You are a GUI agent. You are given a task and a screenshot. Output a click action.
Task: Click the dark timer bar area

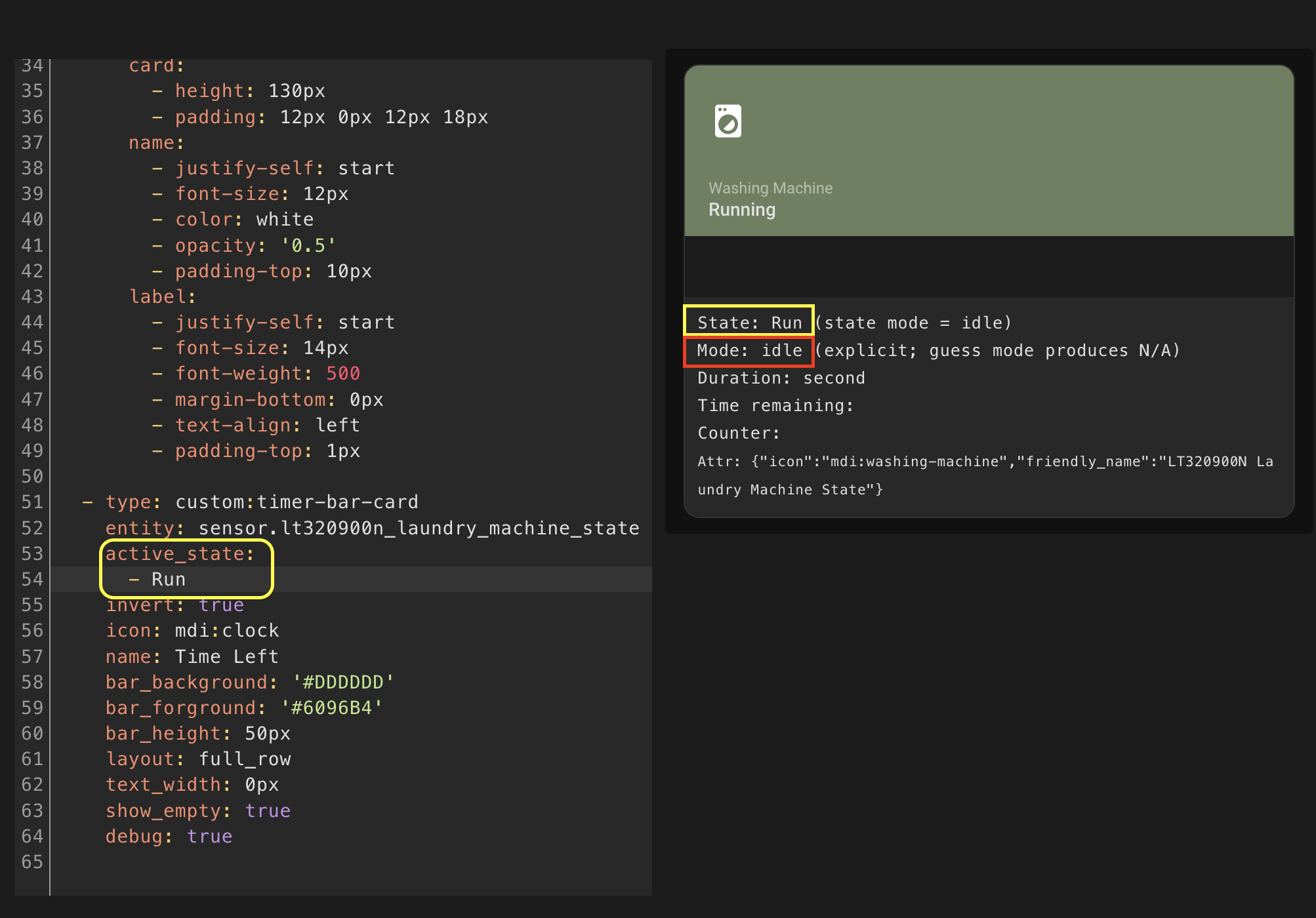989,266
